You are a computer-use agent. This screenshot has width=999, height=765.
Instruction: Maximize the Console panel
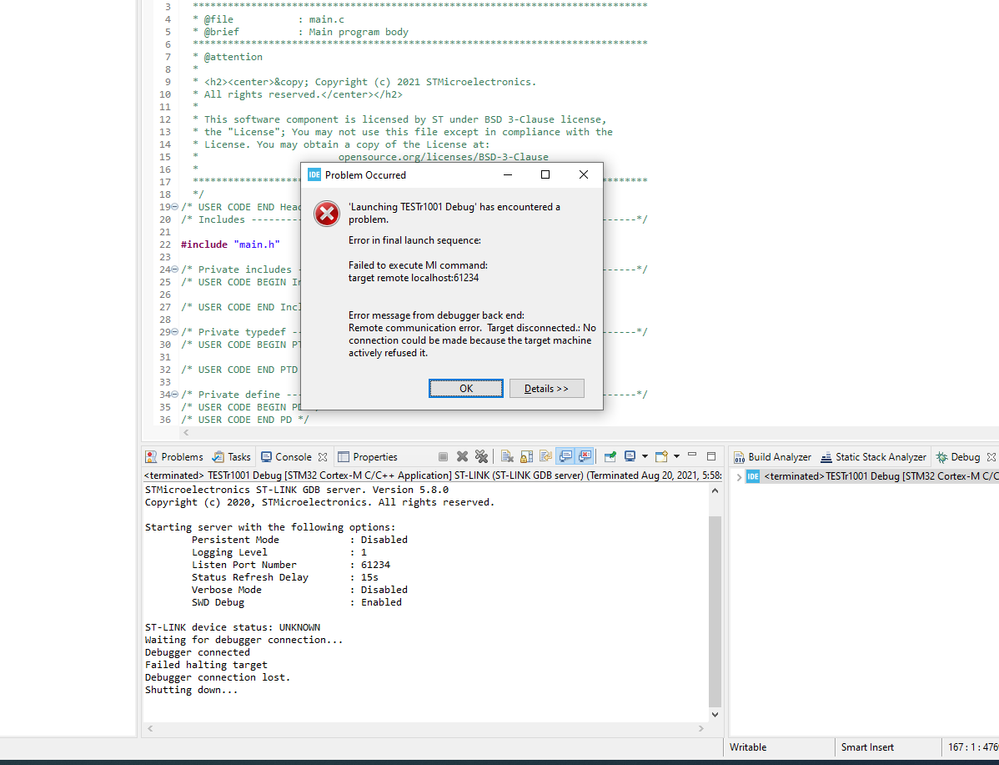coord(711,456)
